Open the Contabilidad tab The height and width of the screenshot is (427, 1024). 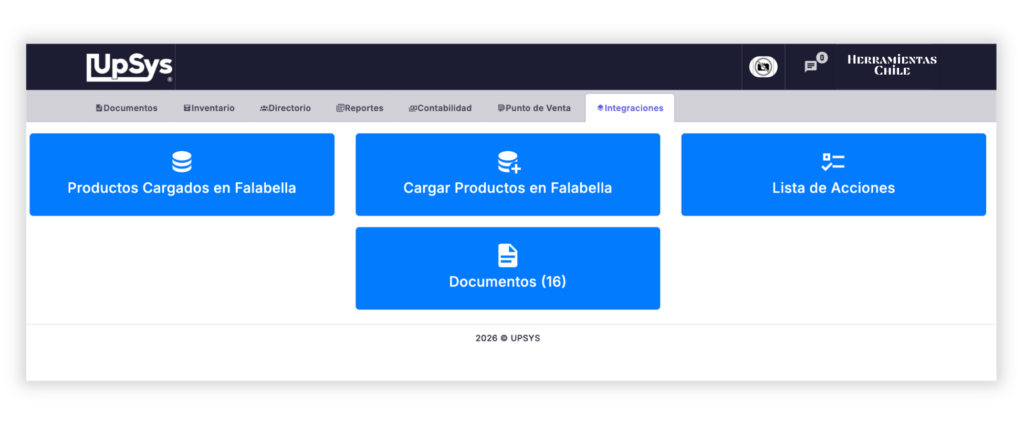pos(440,108)
